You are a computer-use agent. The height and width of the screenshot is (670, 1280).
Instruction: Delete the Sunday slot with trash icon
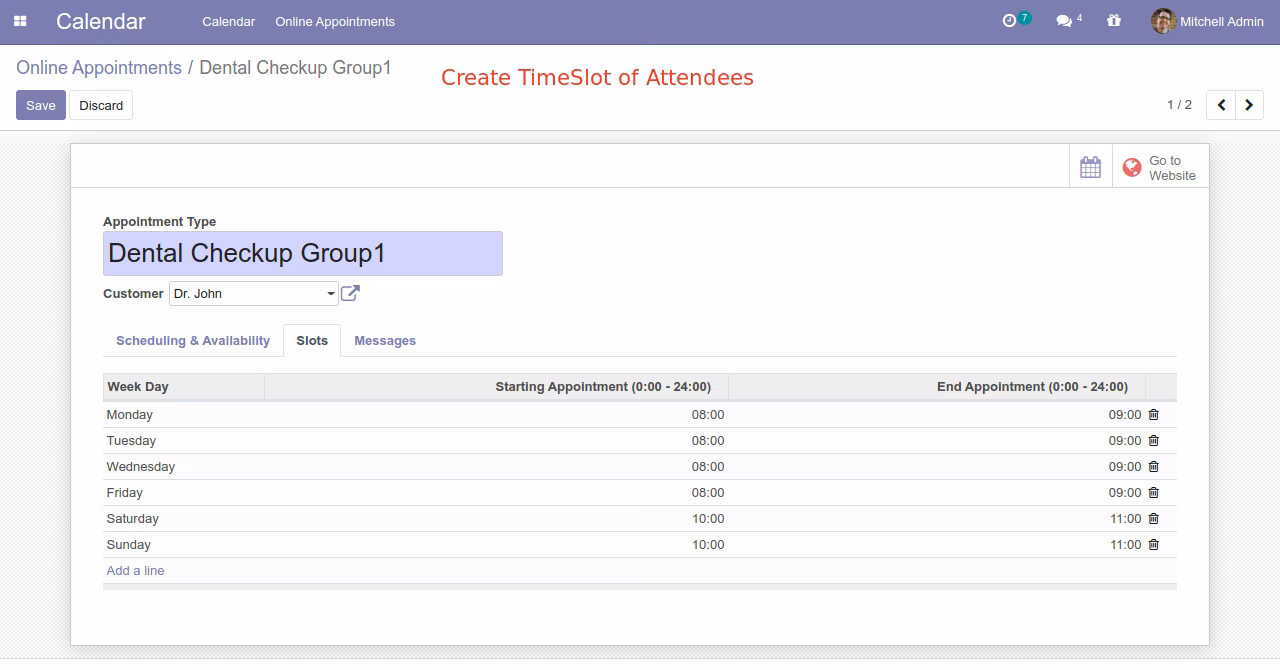click(x=1154, y=544)
